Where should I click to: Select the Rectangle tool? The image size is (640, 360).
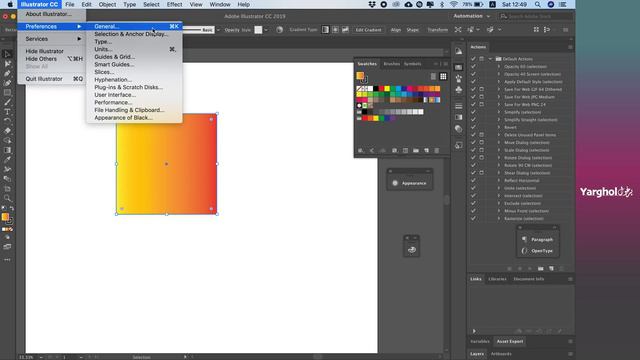pyautogui.click(x=7, y=93)
